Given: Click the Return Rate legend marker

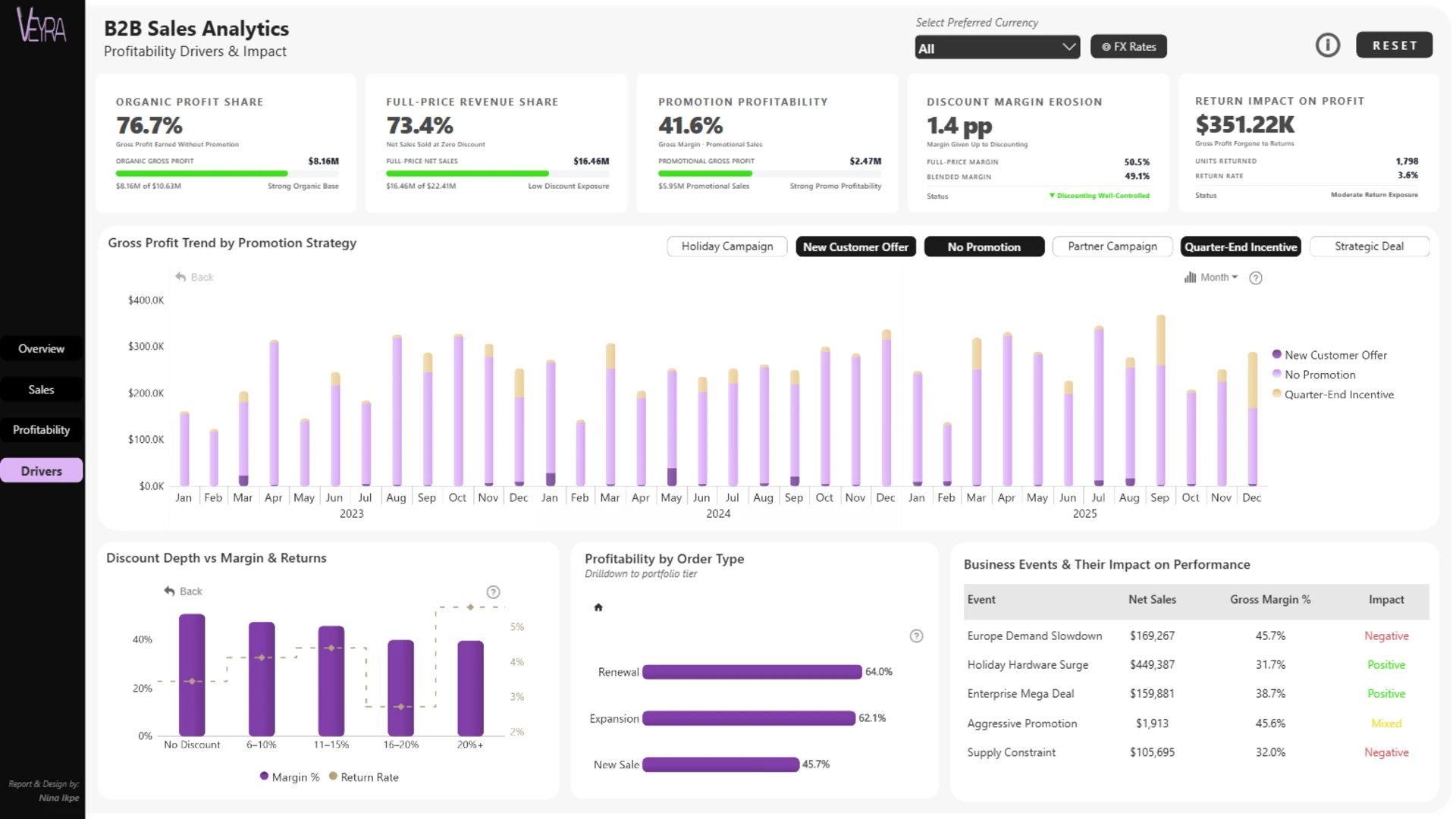Looking at the screenshot, I should (333, 777).
